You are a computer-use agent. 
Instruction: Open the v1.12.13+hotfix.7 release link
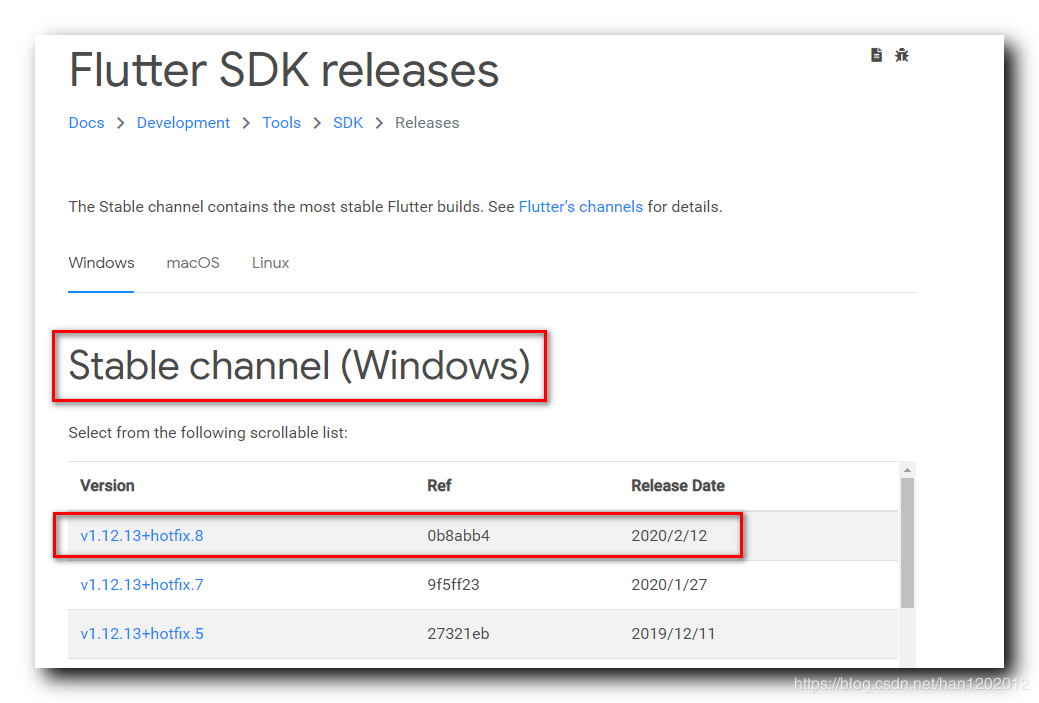[x=141, y=584]
